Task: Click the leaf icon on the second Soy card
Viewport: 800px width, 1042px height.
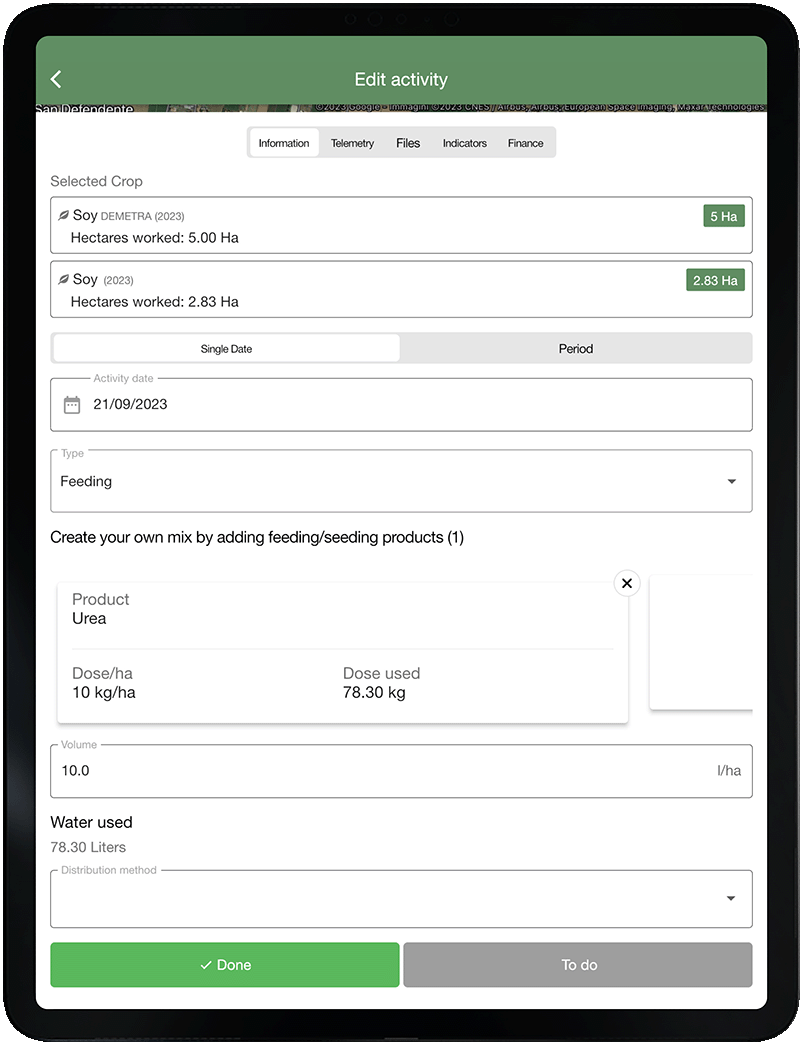Action: tap(63, 279)
